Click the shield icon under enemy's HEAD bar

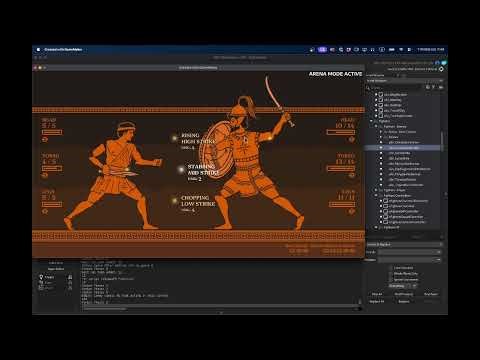point(351,139)
